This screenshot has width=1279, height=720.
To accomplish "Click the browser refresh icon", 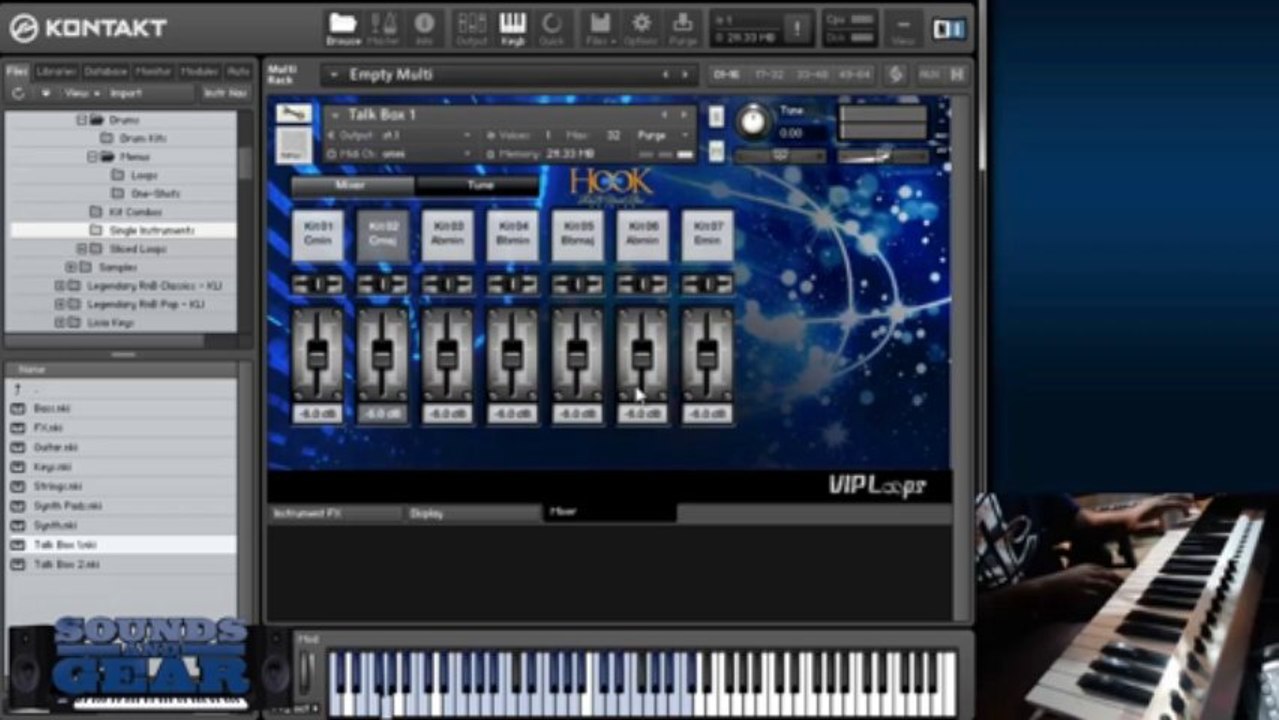I will pyautogui.click(x=18, y=93).
